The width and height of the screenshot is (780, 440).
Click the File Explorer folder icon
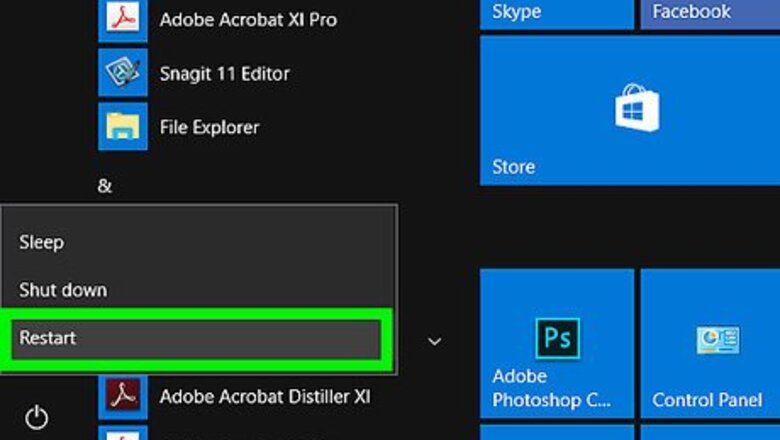[x=123, y=127]
